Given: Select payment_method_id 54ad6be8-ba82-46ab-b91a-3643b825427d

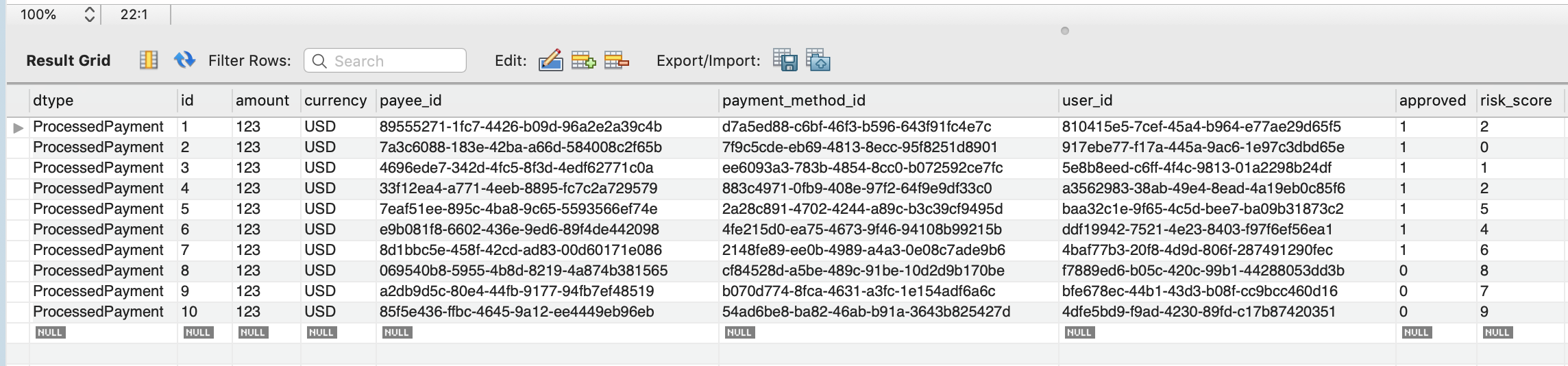Looking at the screenshot, I should (866, 312).
